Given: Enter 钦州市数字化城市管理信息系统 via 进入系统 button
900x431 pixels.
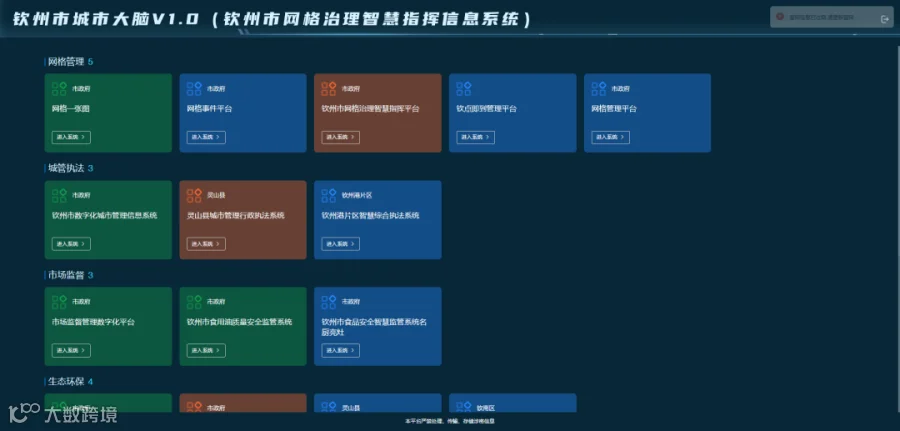Looking at the screenshot, I should 71,244.
